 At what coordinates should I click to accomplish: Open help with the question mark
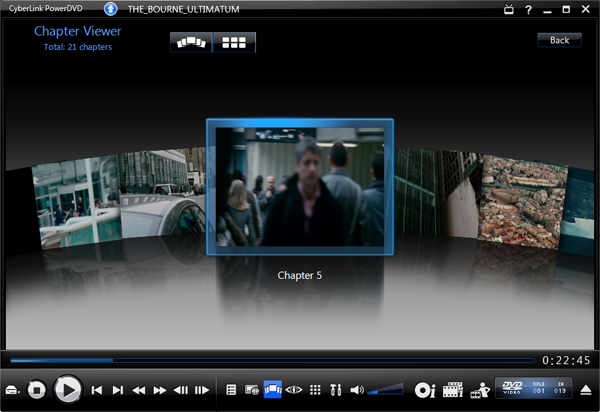point(528,10)
